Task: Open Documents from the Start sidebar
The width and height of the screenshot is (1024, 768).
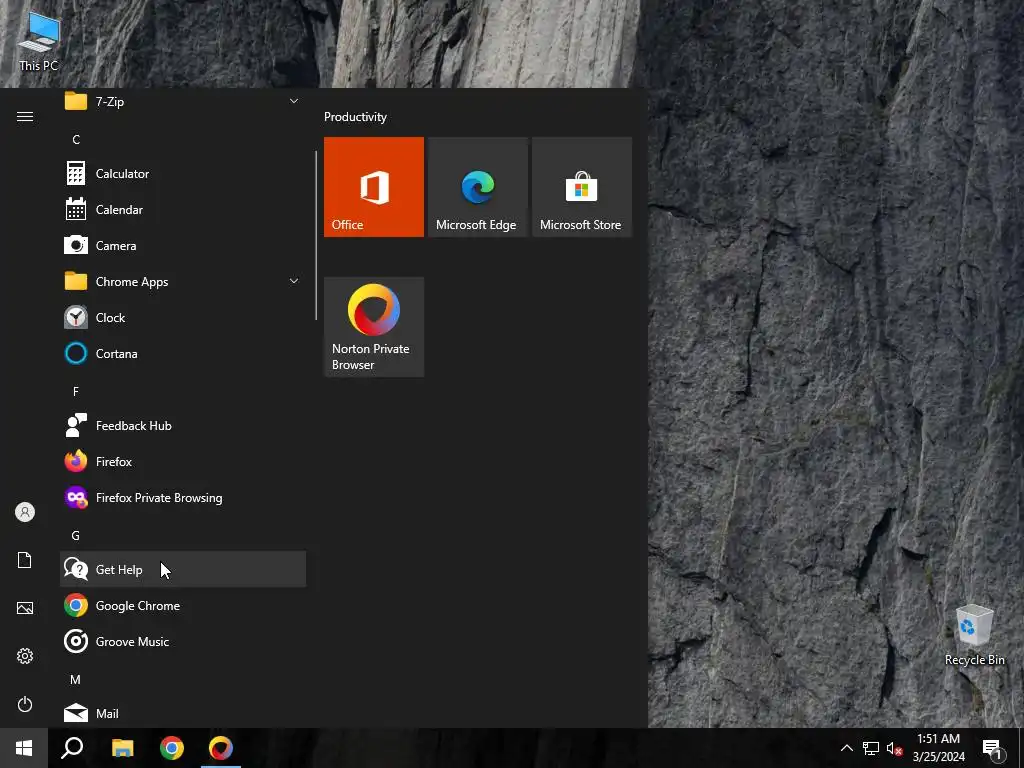Action: (25, 560)
